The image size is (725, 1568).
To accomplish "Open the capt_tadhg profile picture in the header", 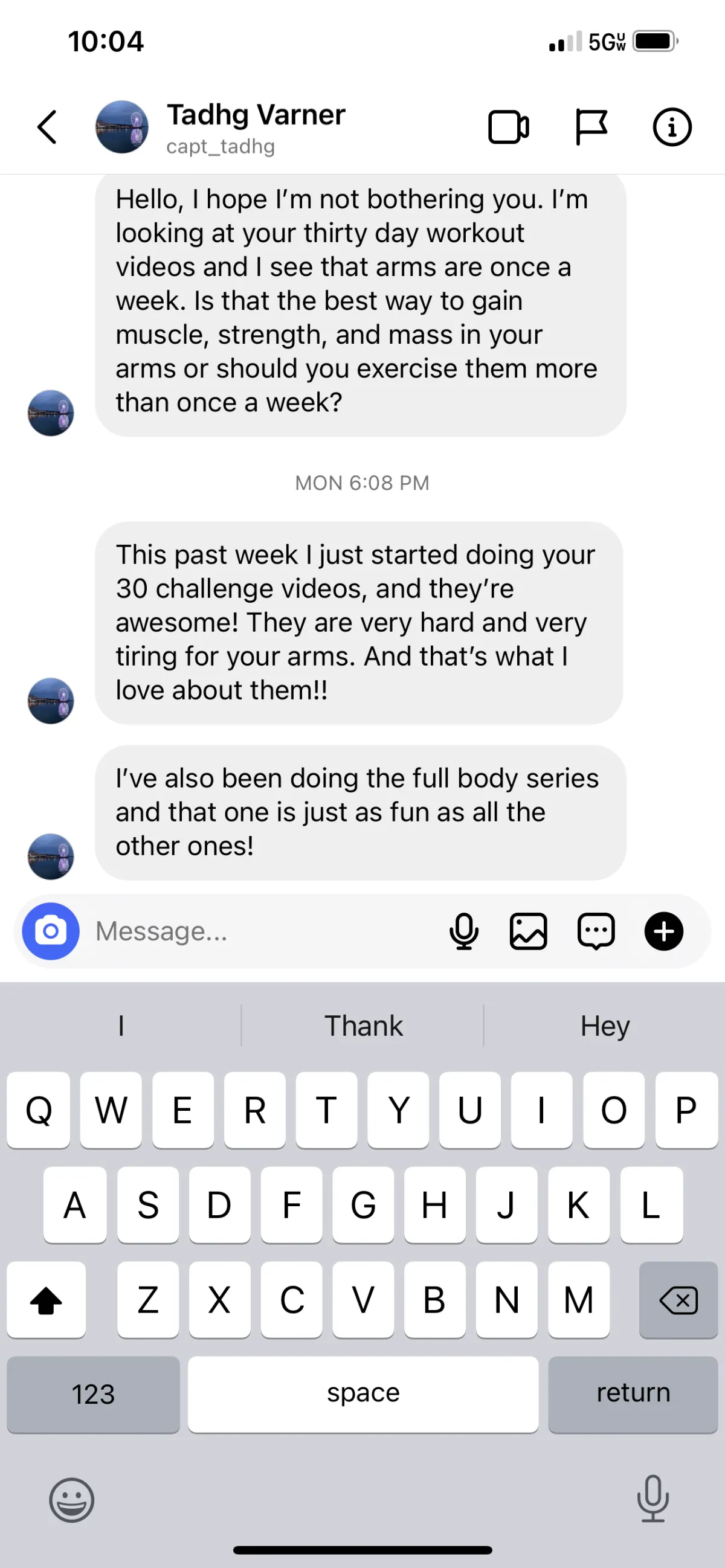I will click(122, 127).
